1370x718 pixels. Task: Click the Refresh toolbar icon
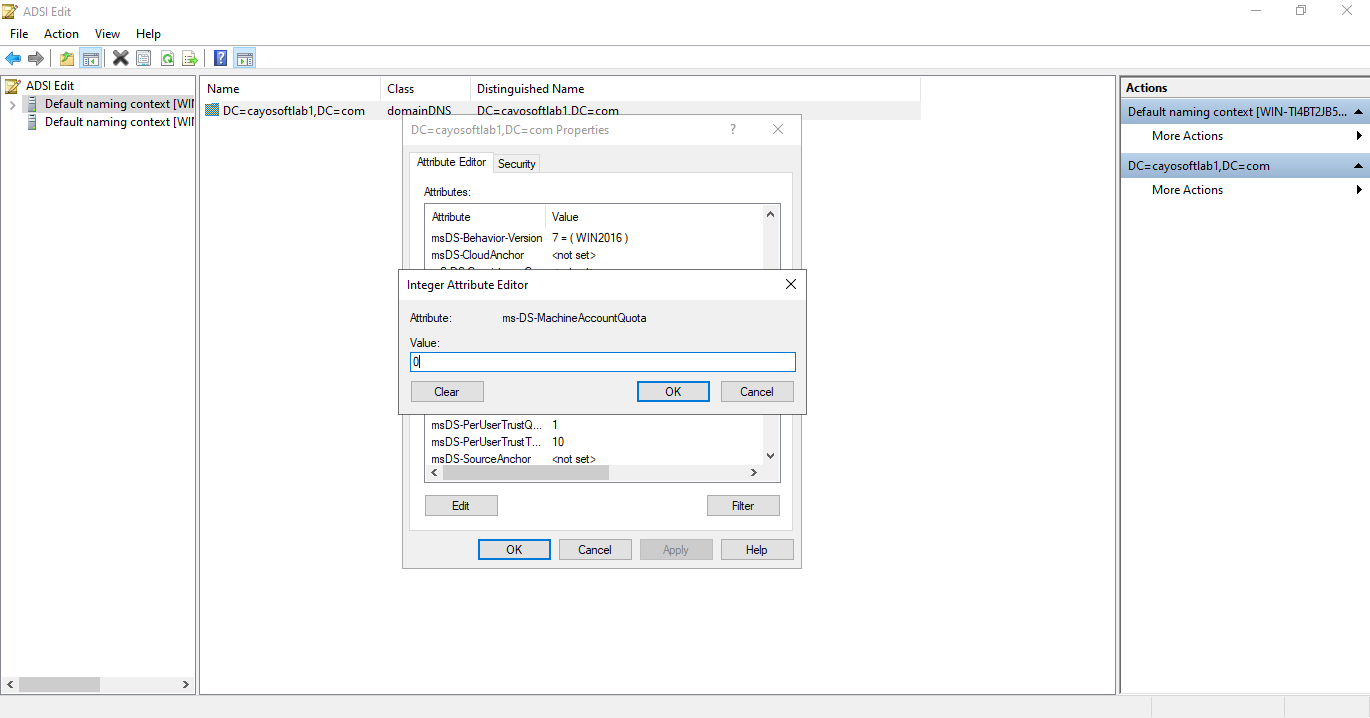[x=167, y=58]
